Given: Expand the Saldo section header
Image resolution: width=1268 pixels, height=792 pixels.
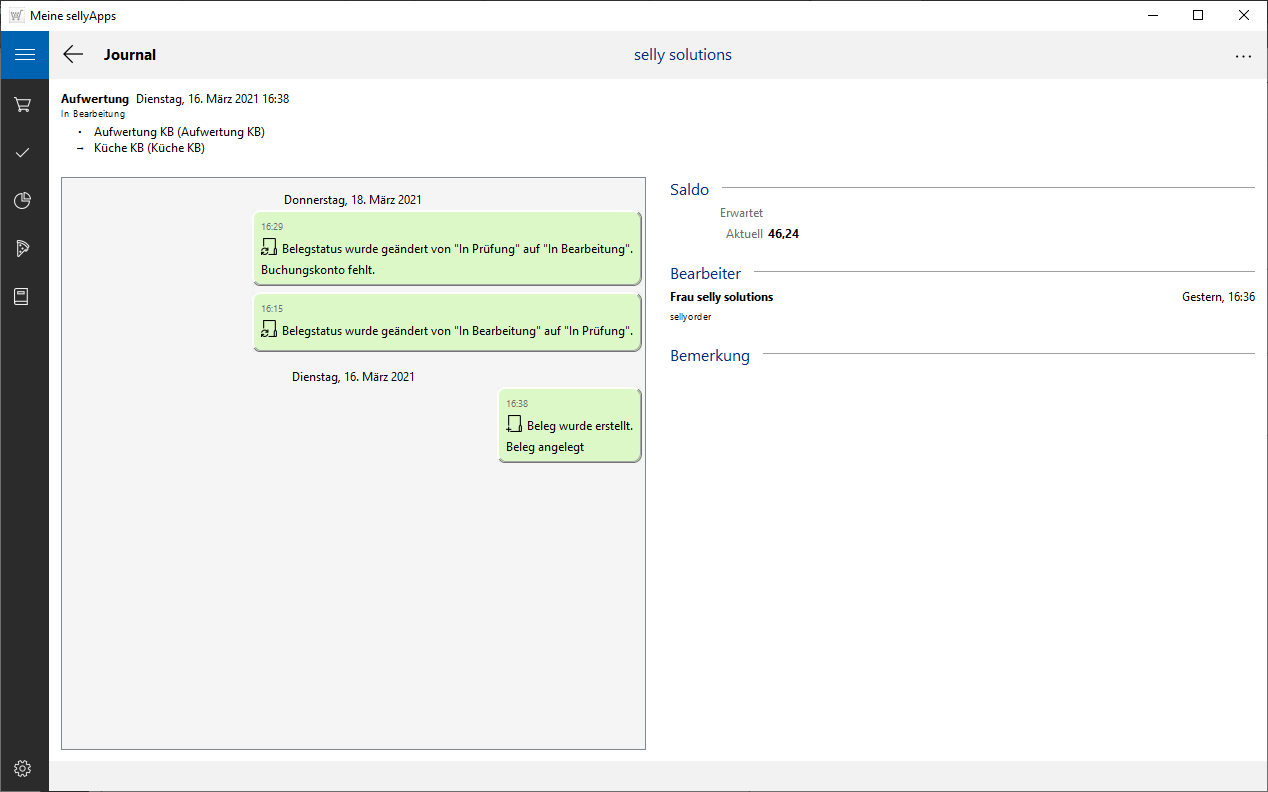Looking at the screenshot, I should [x=689, y=189].
